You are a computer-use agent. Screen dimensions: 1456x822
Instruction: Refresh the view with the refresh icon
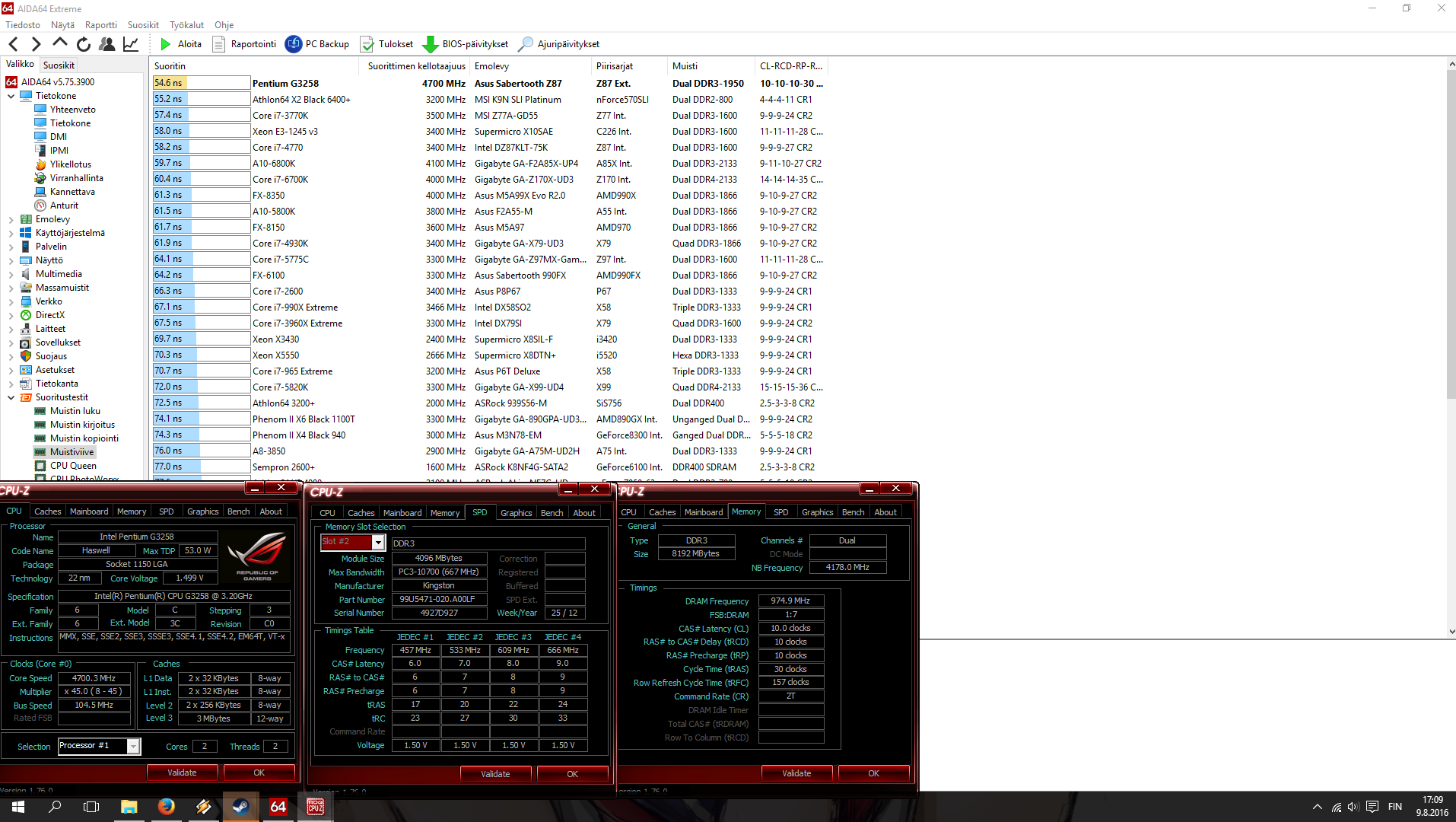[x=84, y=44]
